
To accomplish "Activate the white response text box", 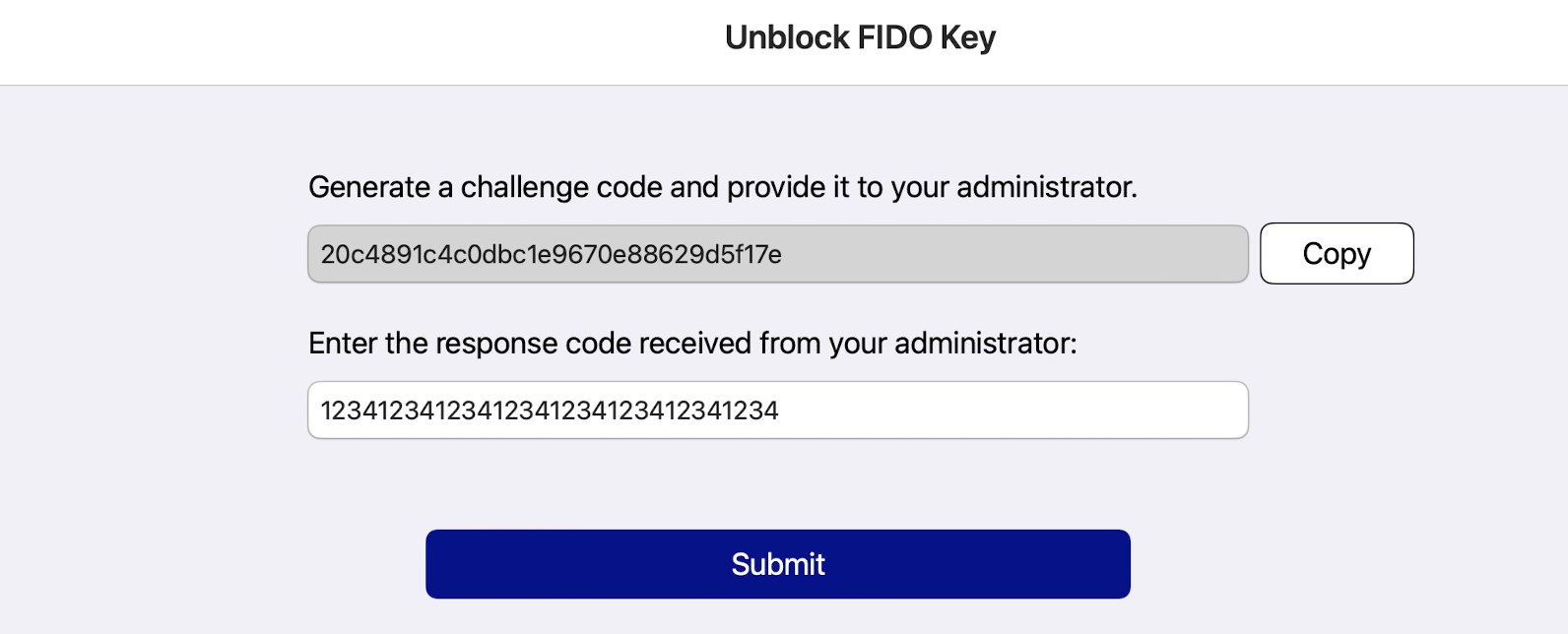I will click(x=777, y=410).
